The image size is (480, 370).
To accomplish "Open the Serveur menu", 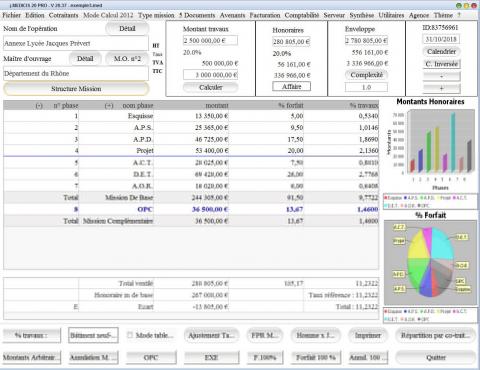I will 334,15.
